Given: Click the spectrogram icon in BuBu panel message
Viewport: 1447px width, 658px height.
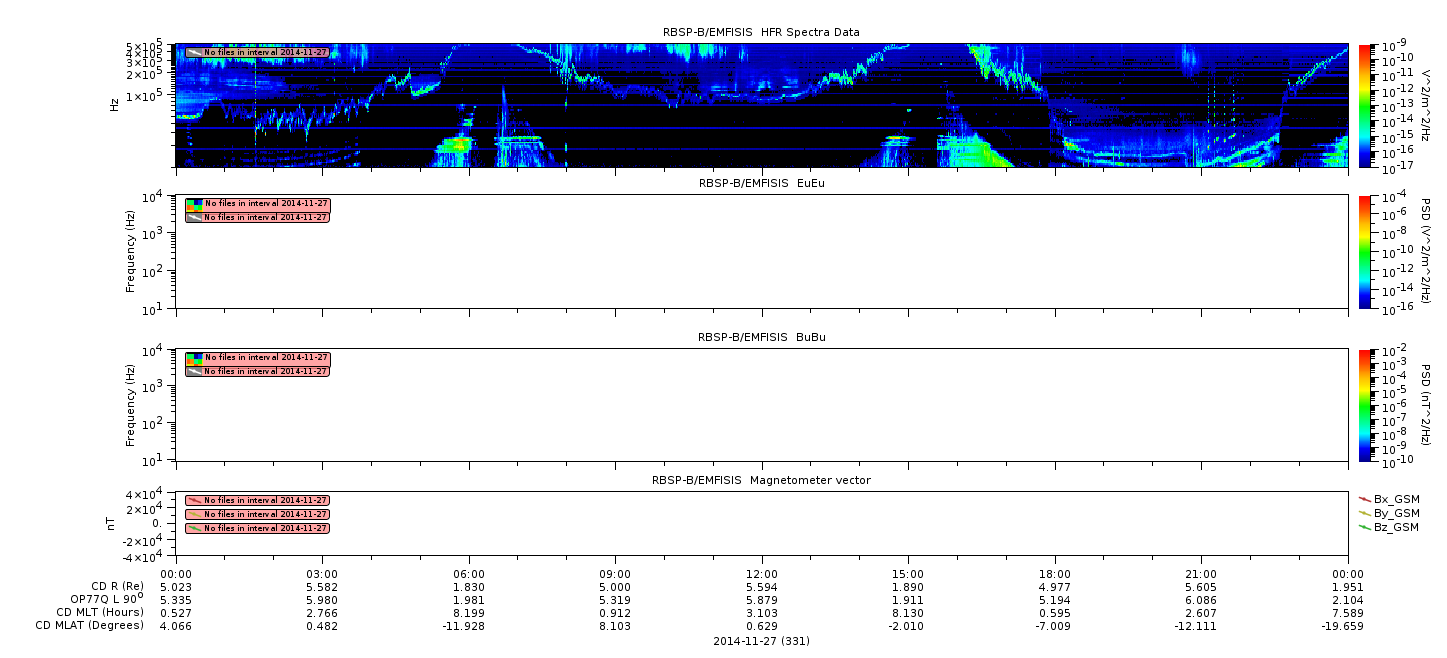Looking at the screenshot, I should pos(194,358).
